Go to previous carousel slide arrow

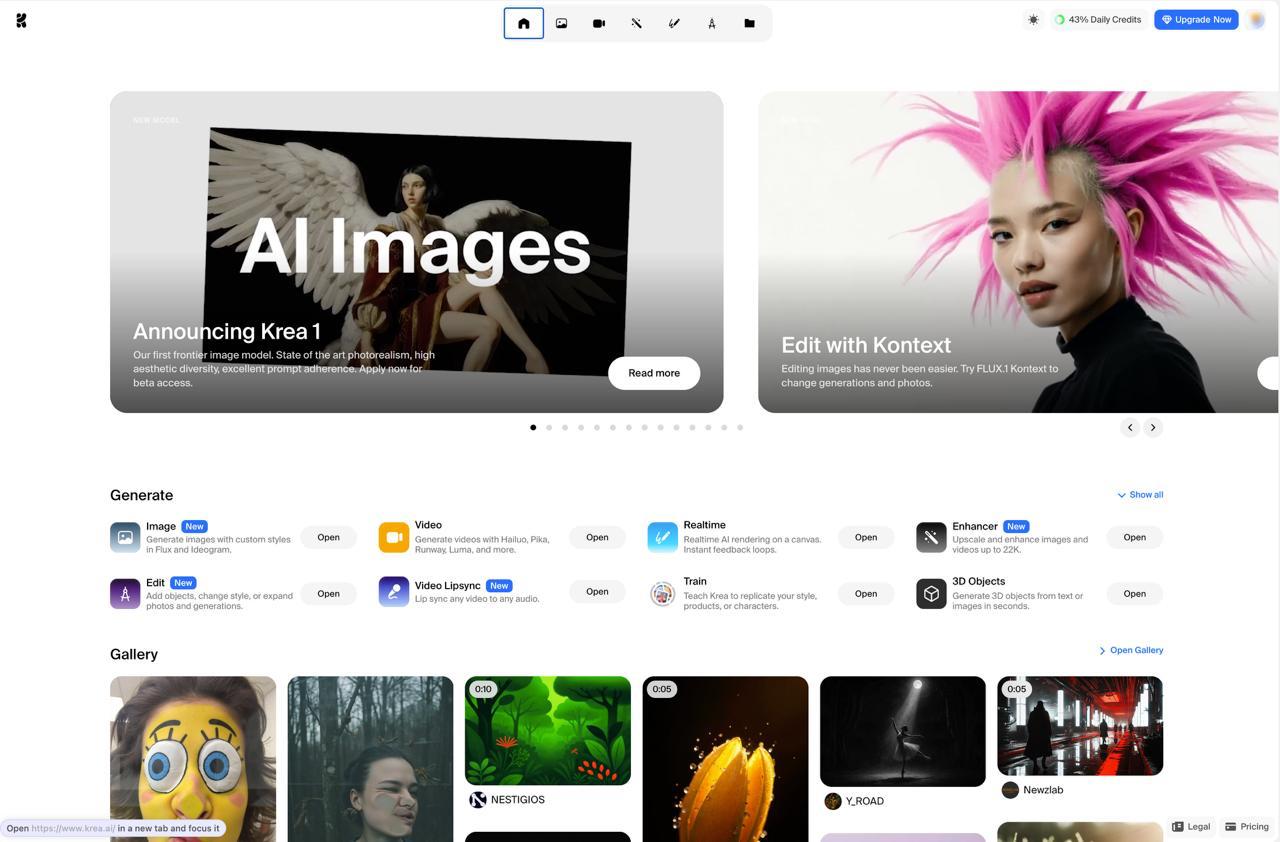(x=1130, y=427)
